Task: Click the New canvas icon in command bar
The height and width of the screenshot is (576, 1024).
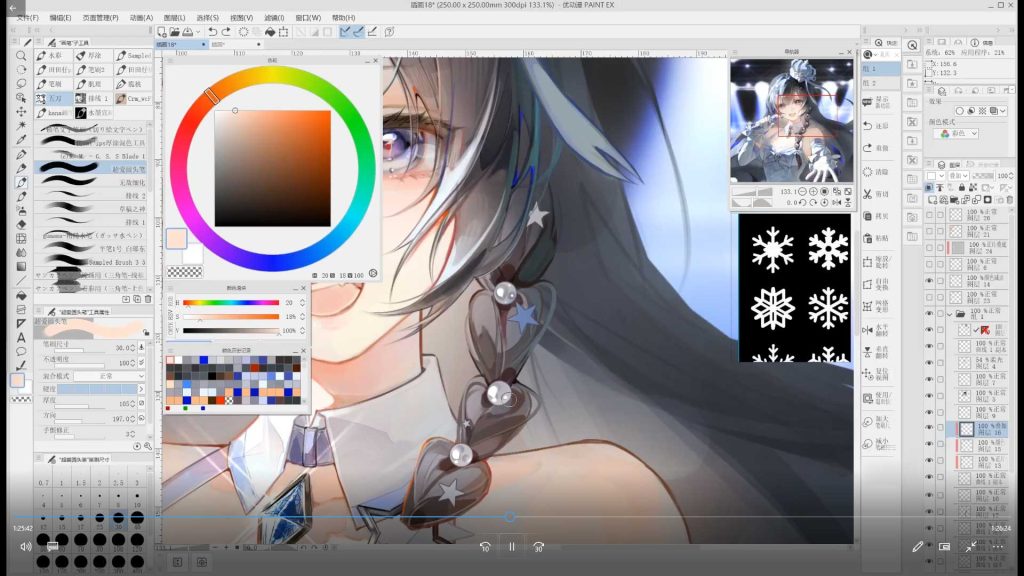Action: (x=161, y=32)
